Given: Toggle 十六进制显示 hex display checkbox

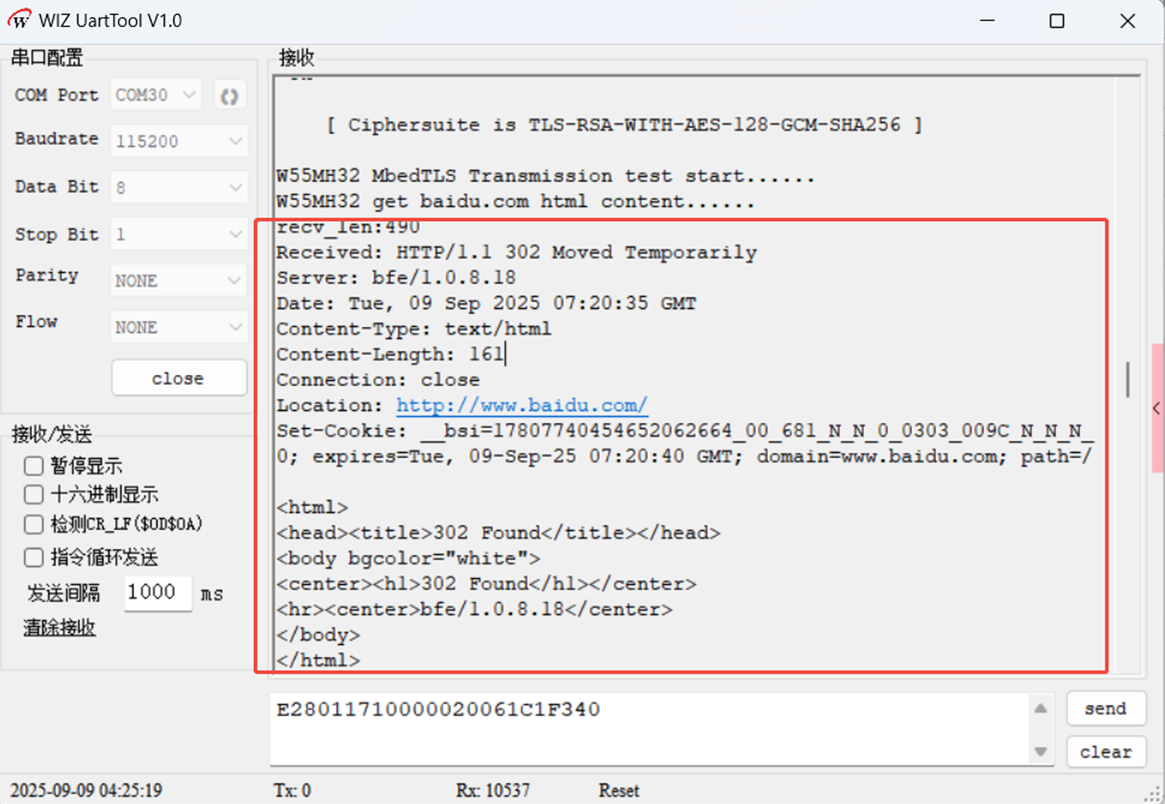Looking at the screenshot, I should click(34, 495).
